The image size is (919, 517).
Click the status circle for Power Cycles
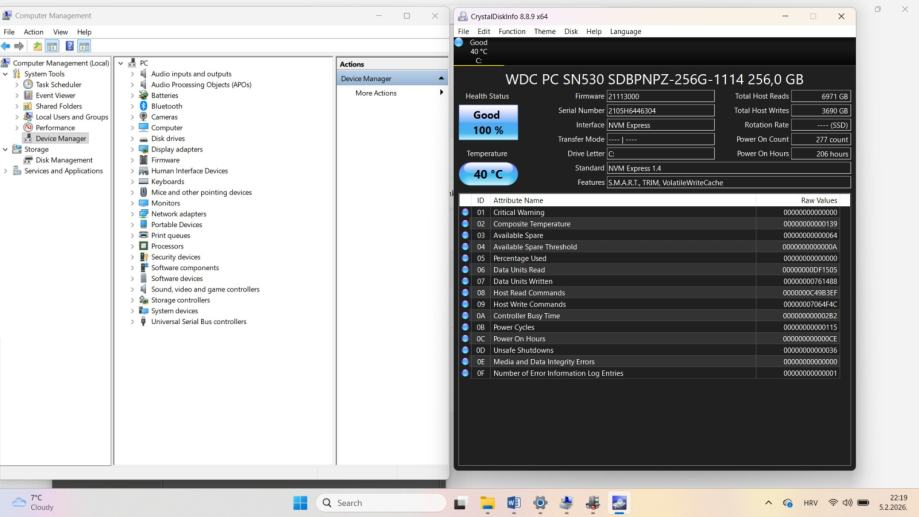pos(465,327)
